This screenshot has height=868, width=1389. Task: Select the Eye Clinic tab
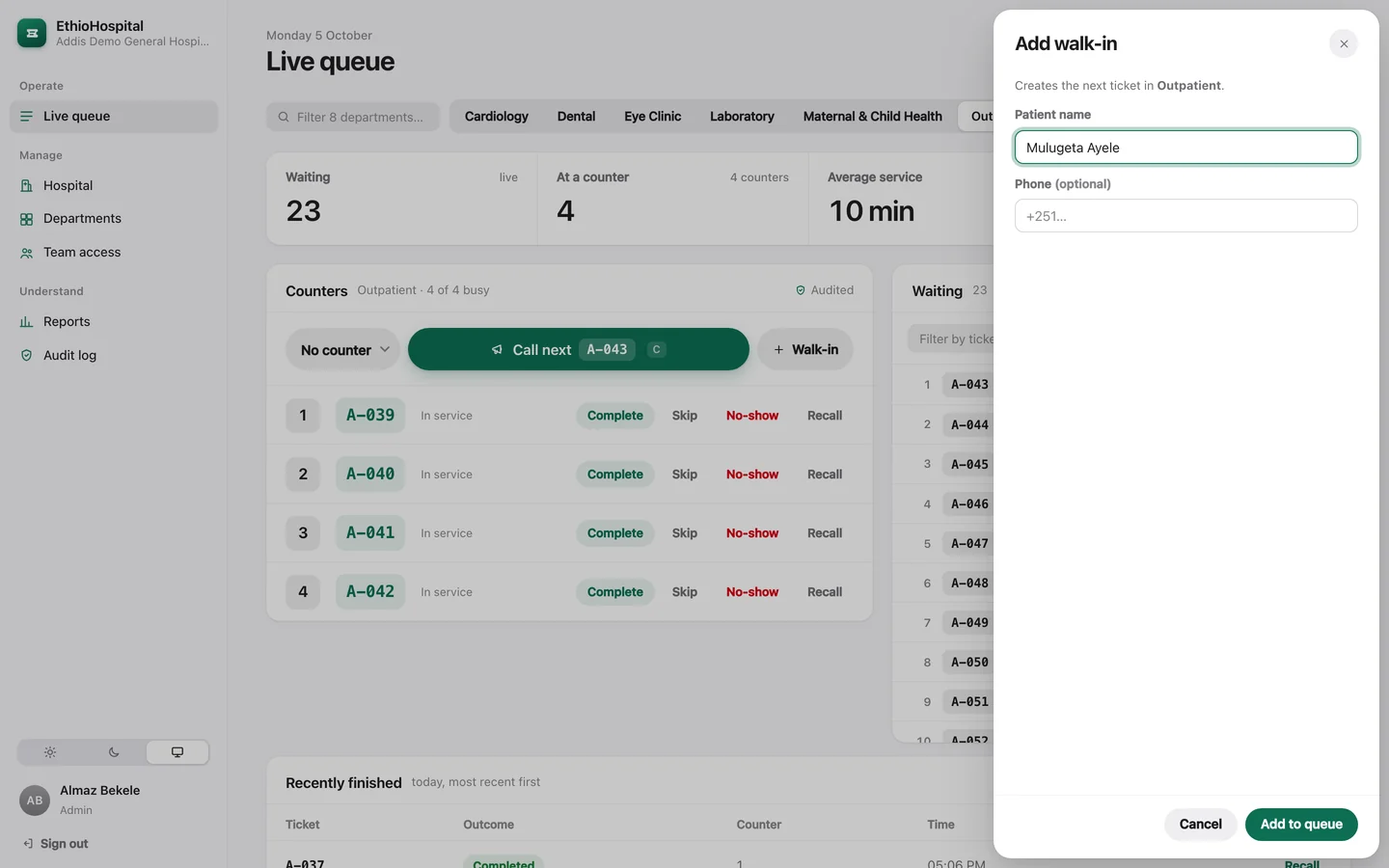pos(652,117)
